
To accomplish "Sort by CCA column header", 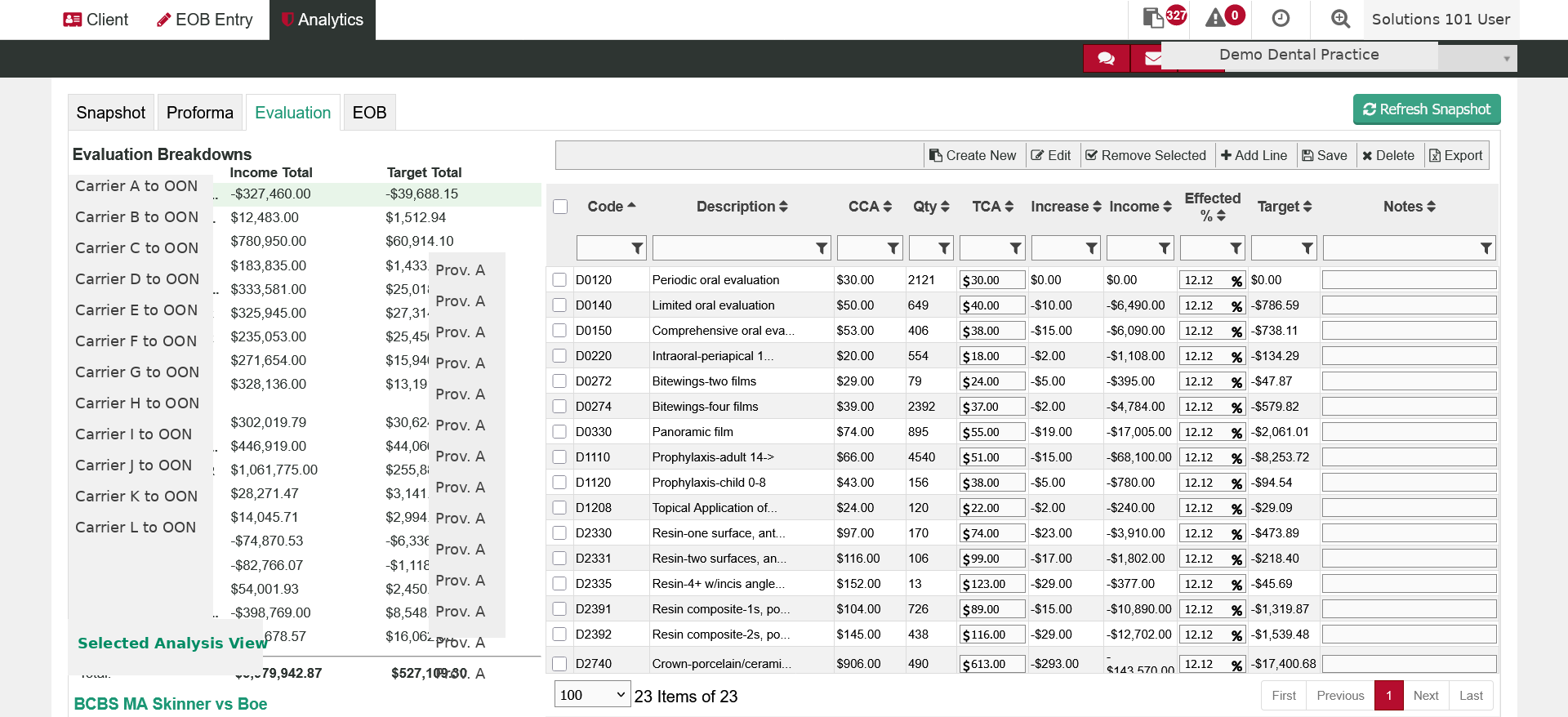I will (870, 207).
